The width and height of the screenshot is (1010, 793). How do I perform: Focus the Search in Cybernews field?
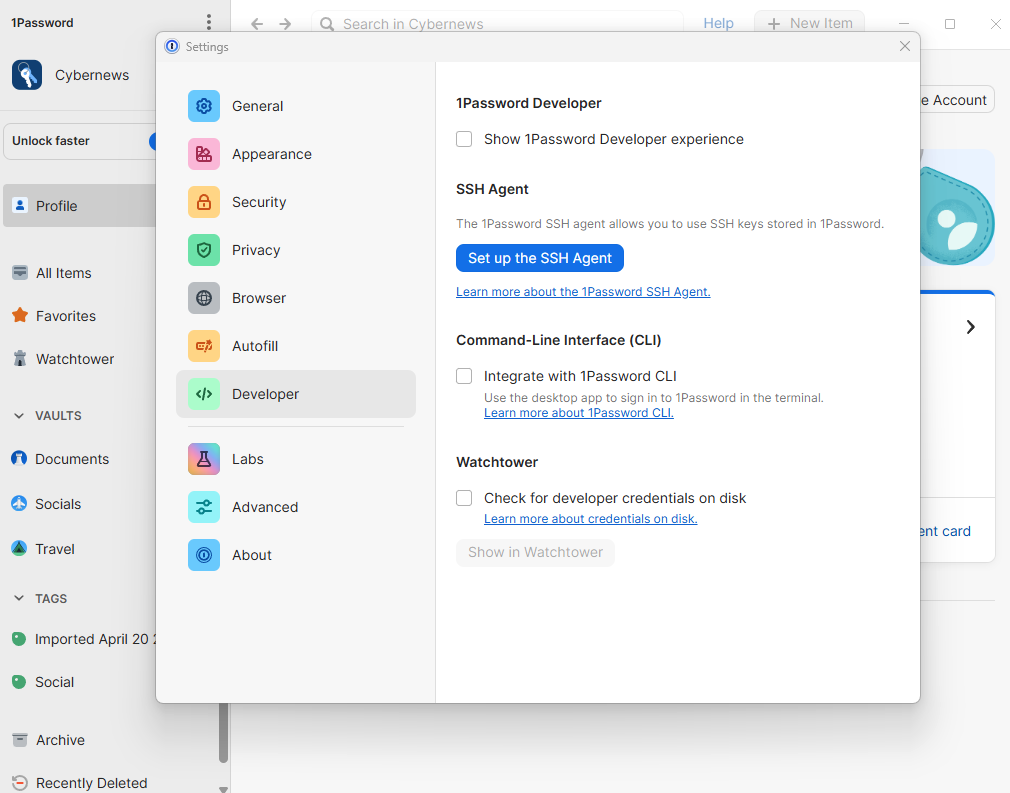497,24
